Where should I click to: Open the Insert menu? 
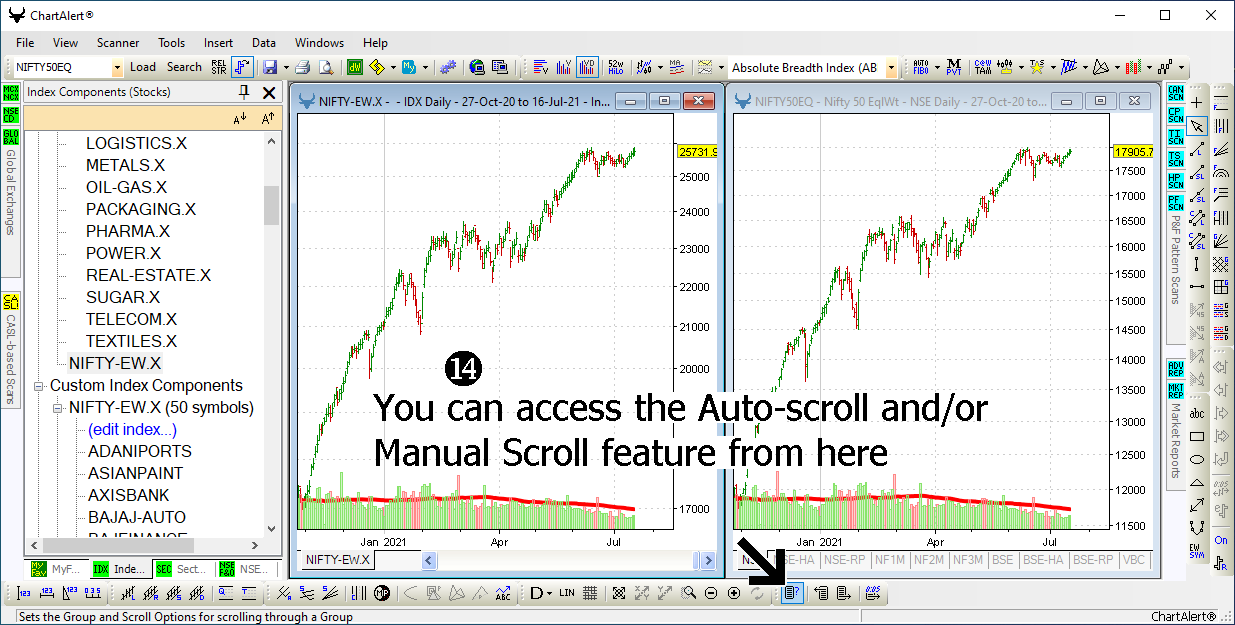(x=218, y=43)
